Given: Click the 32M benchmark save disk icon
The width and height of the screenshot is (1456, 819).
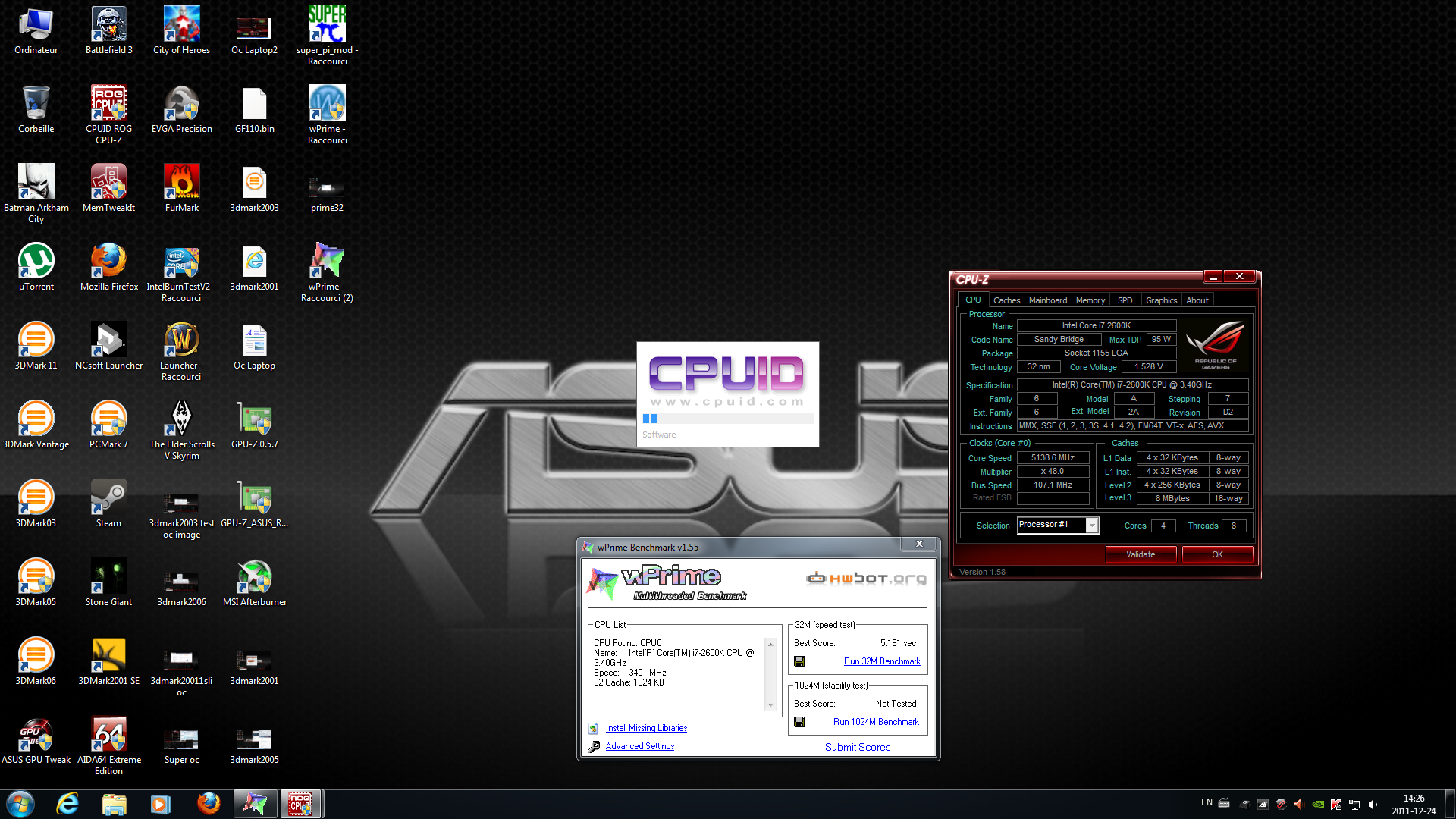Looking at the screenshot, I should pos(799,661).
